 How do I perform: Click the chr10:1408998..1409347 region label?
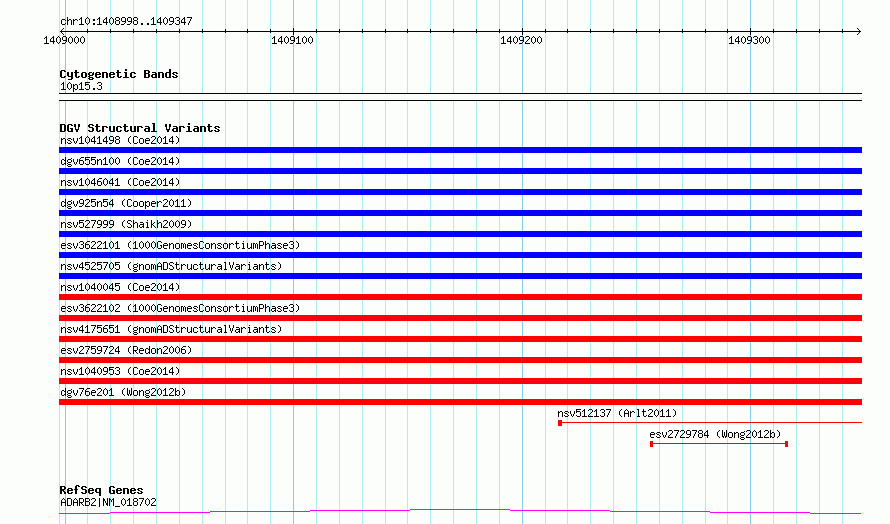(126, 21)
